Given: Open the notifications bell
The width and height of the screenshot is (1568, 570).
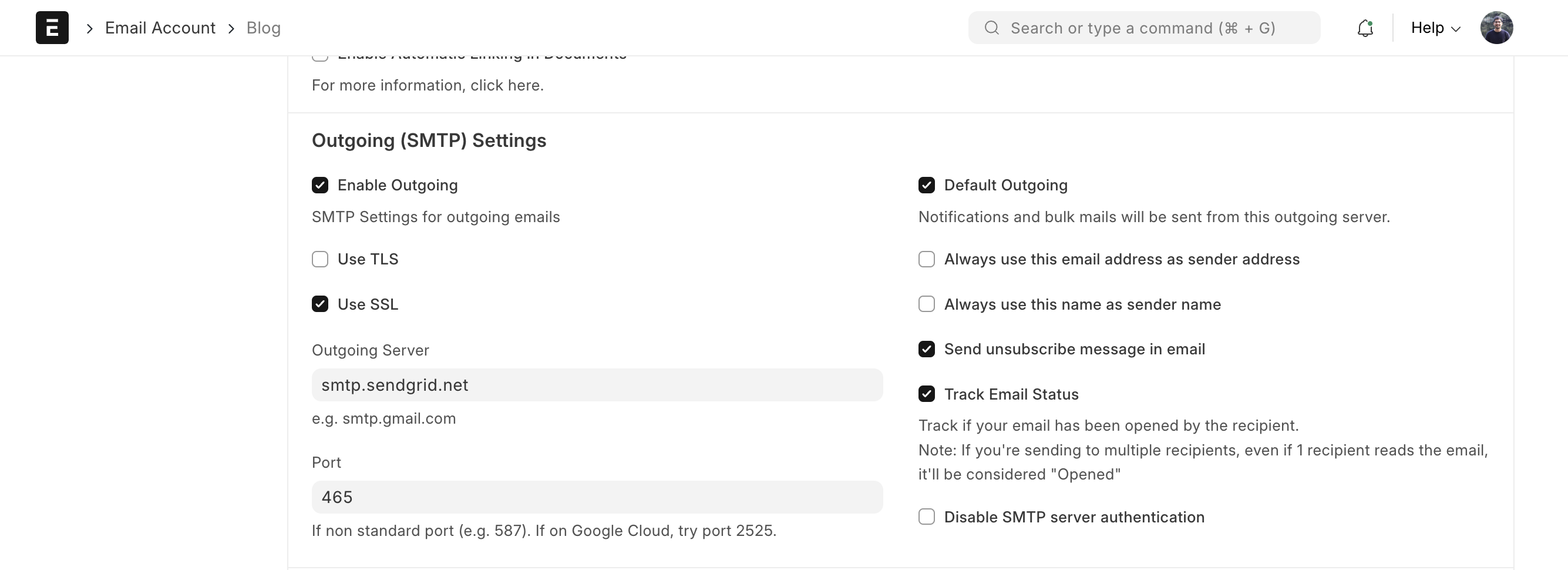Looking at the screenshot, I should click(1365, 28).
